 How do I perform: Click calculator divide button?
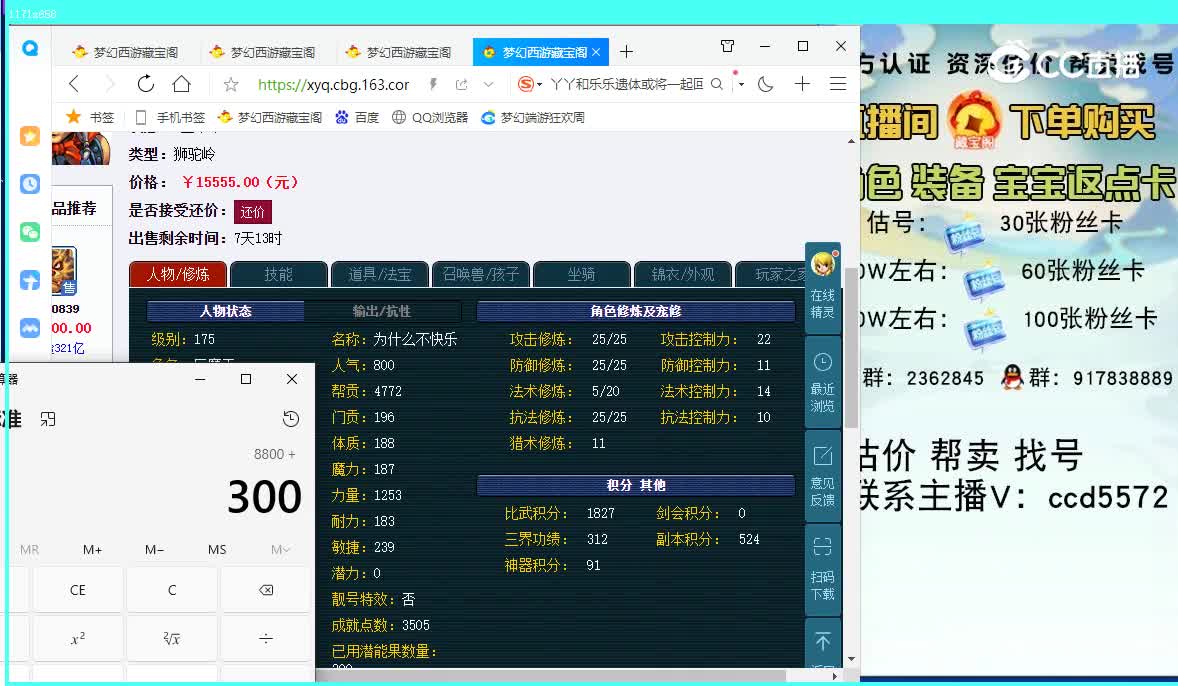266,639
